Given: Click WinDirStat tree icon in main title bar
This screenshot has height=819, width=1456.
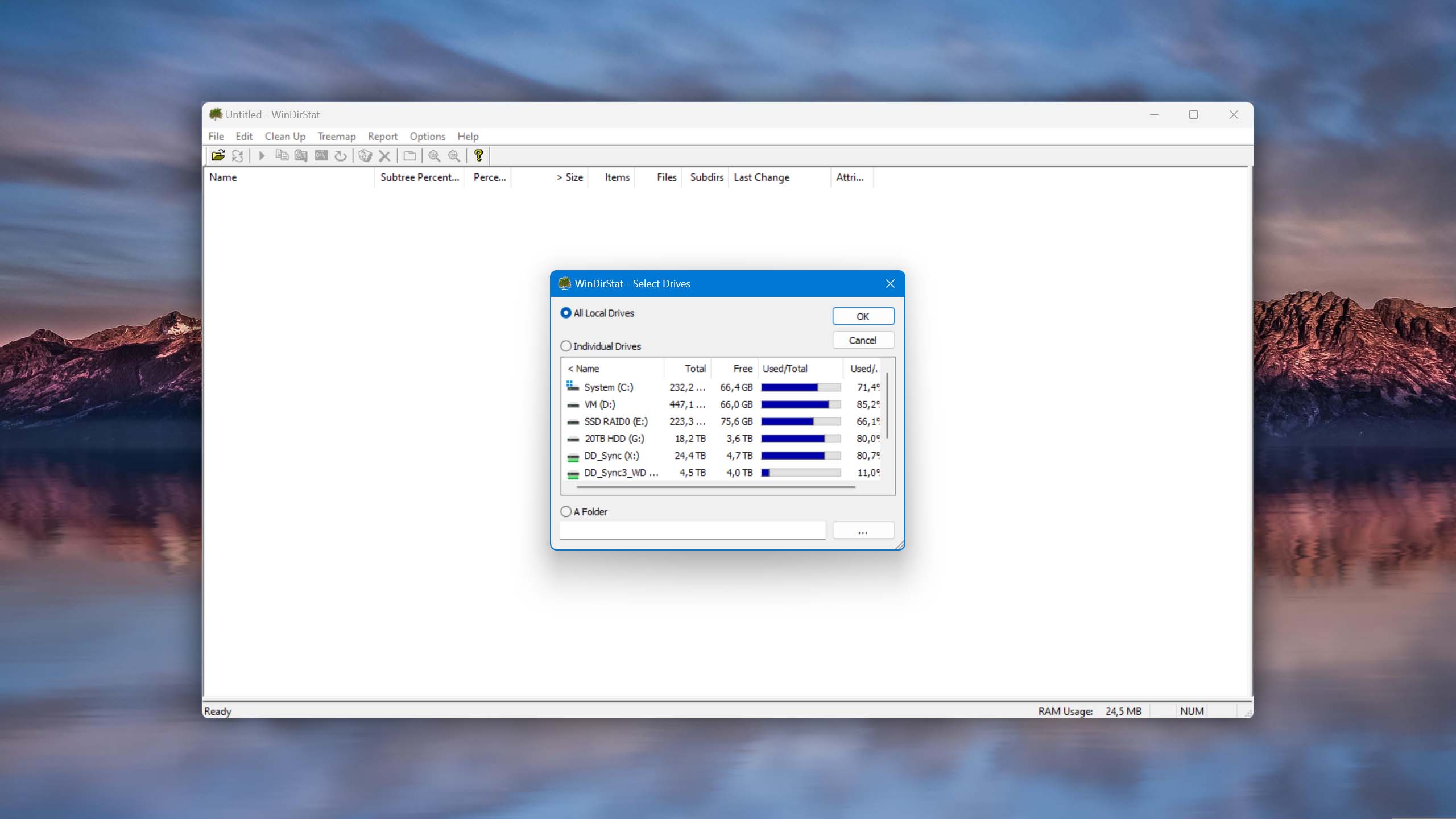Looking at the screenshot, I should [x=216, y=114].
